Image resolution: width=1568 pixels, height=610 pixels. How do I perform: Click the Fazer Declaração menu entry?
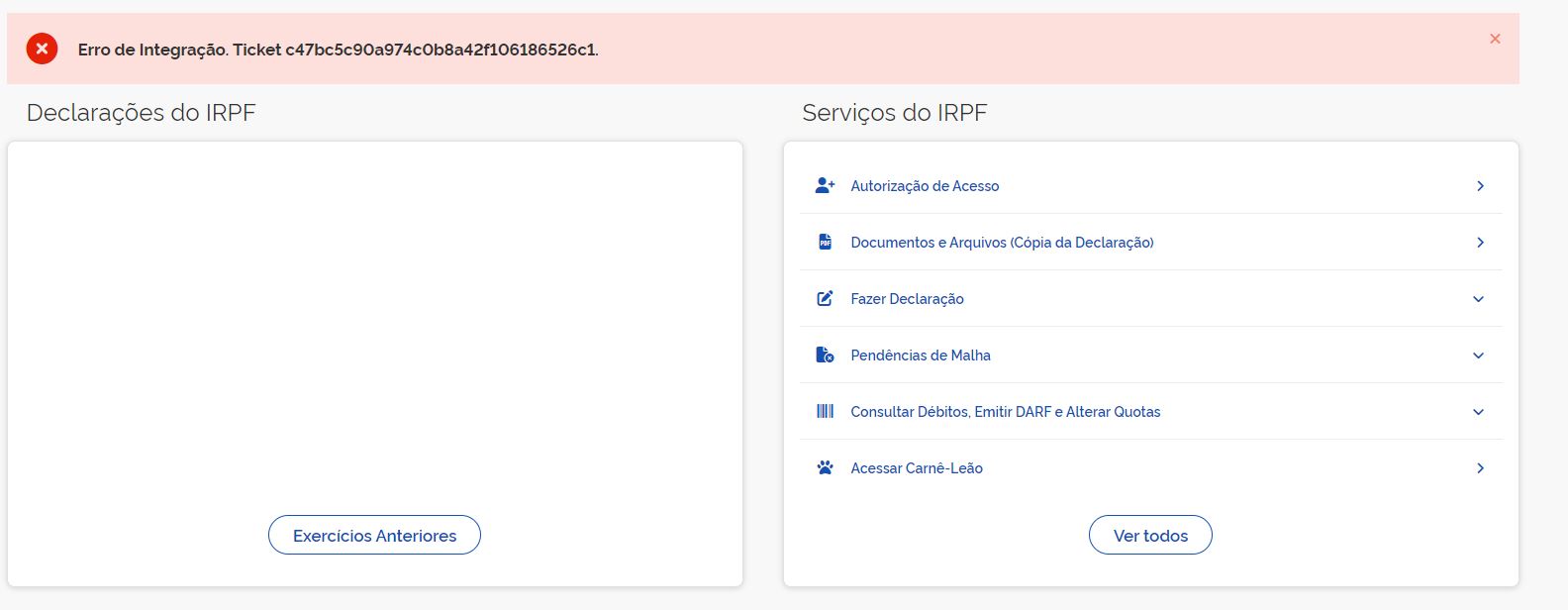pyautogui.click(x=907, y=299)
